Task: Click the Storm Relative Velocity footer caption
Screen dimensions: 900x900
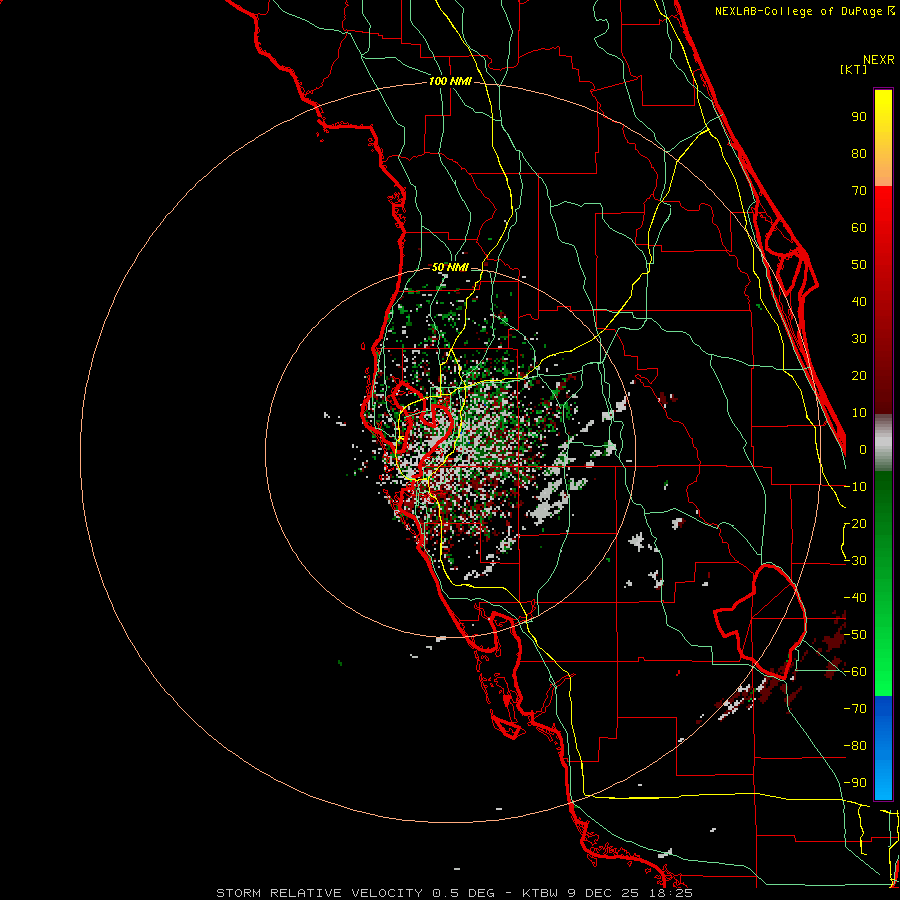Action: [x=454, y=893]
